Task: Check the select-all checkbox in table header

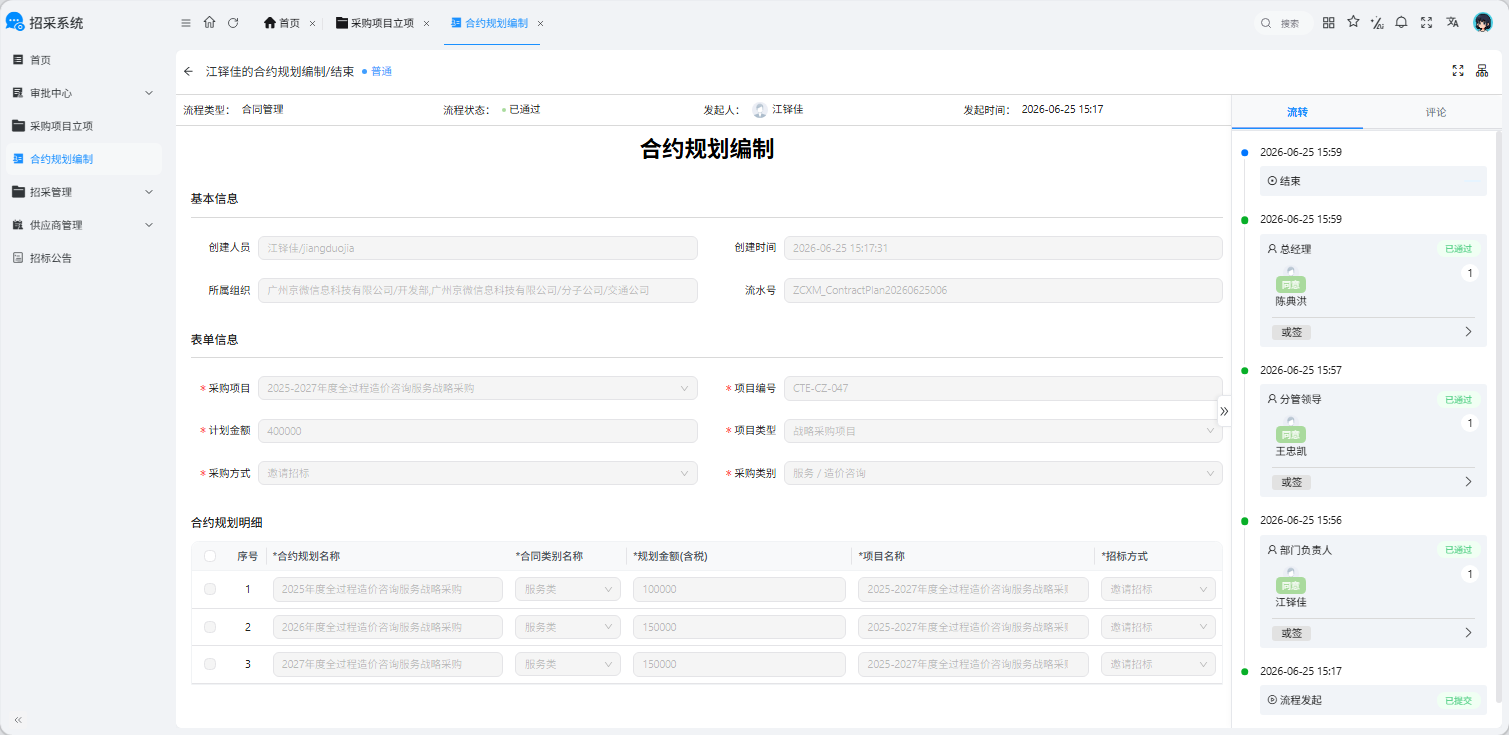Action: point(210,556)
